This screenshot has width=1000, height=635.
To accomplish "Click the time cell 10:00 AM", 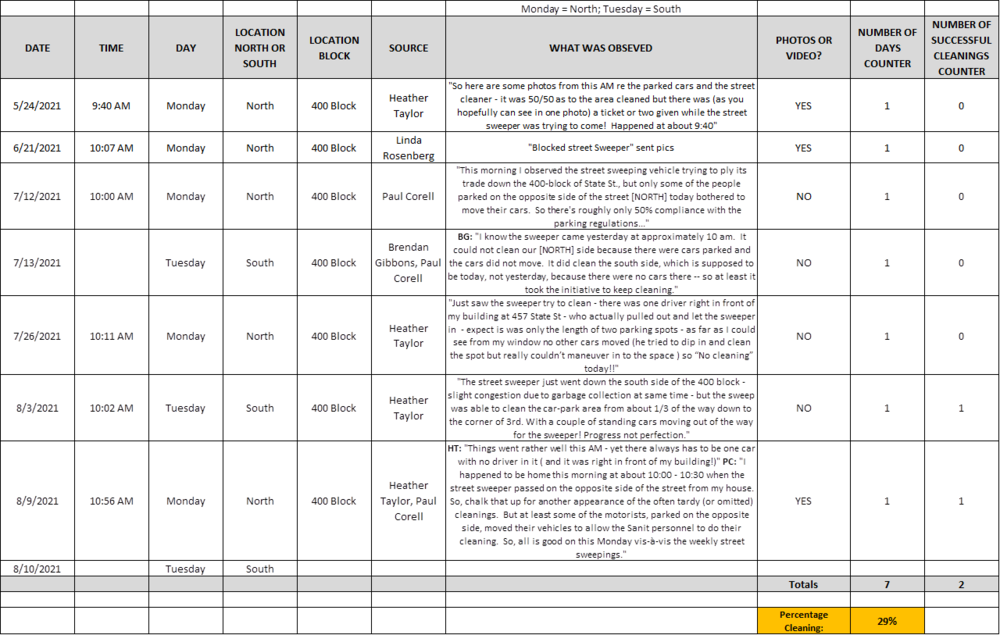I will (111, 196).
